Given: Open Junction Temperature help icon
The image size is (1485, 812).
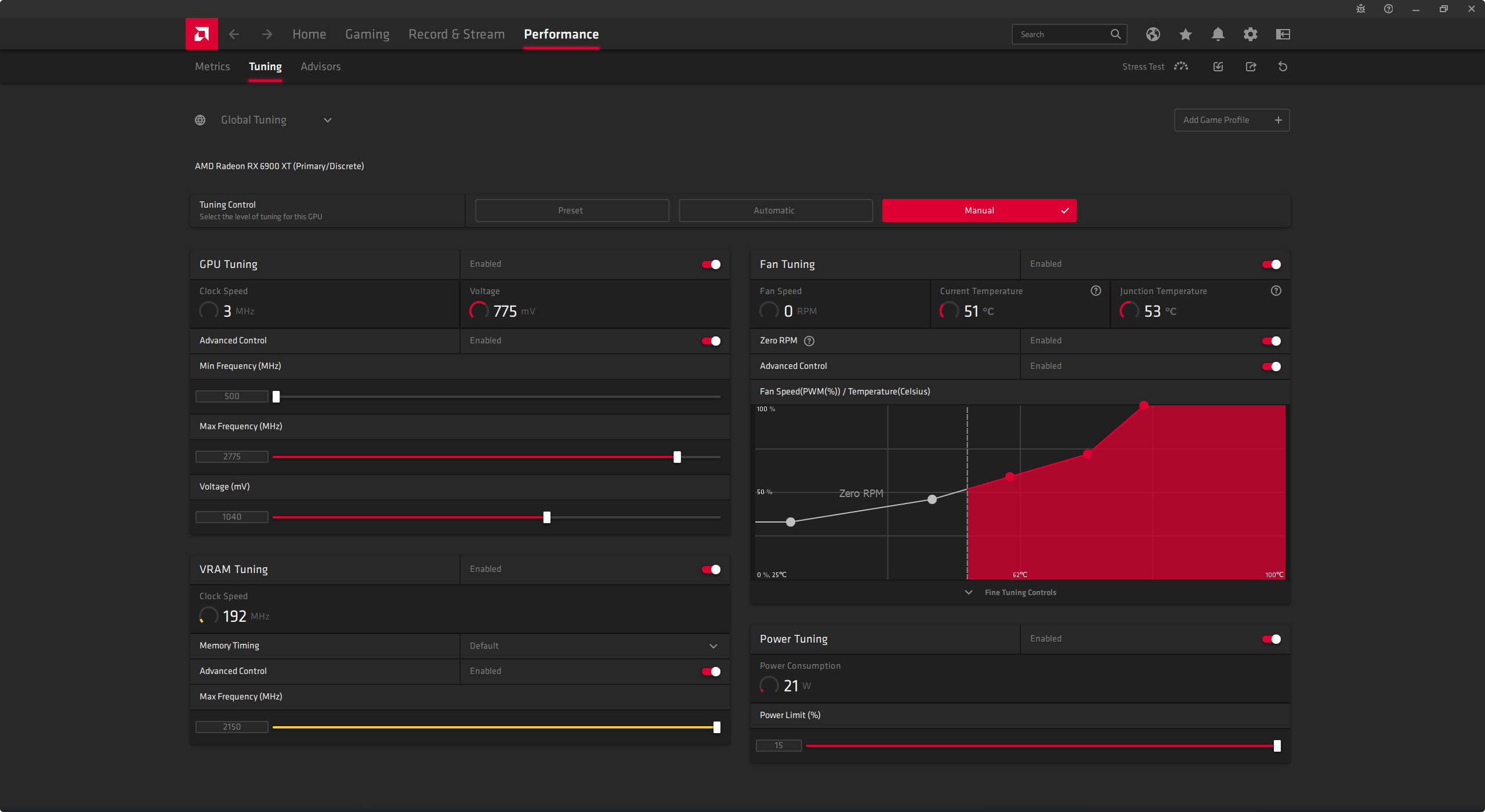Looking at the screenshot, I should pos(1276,291).
